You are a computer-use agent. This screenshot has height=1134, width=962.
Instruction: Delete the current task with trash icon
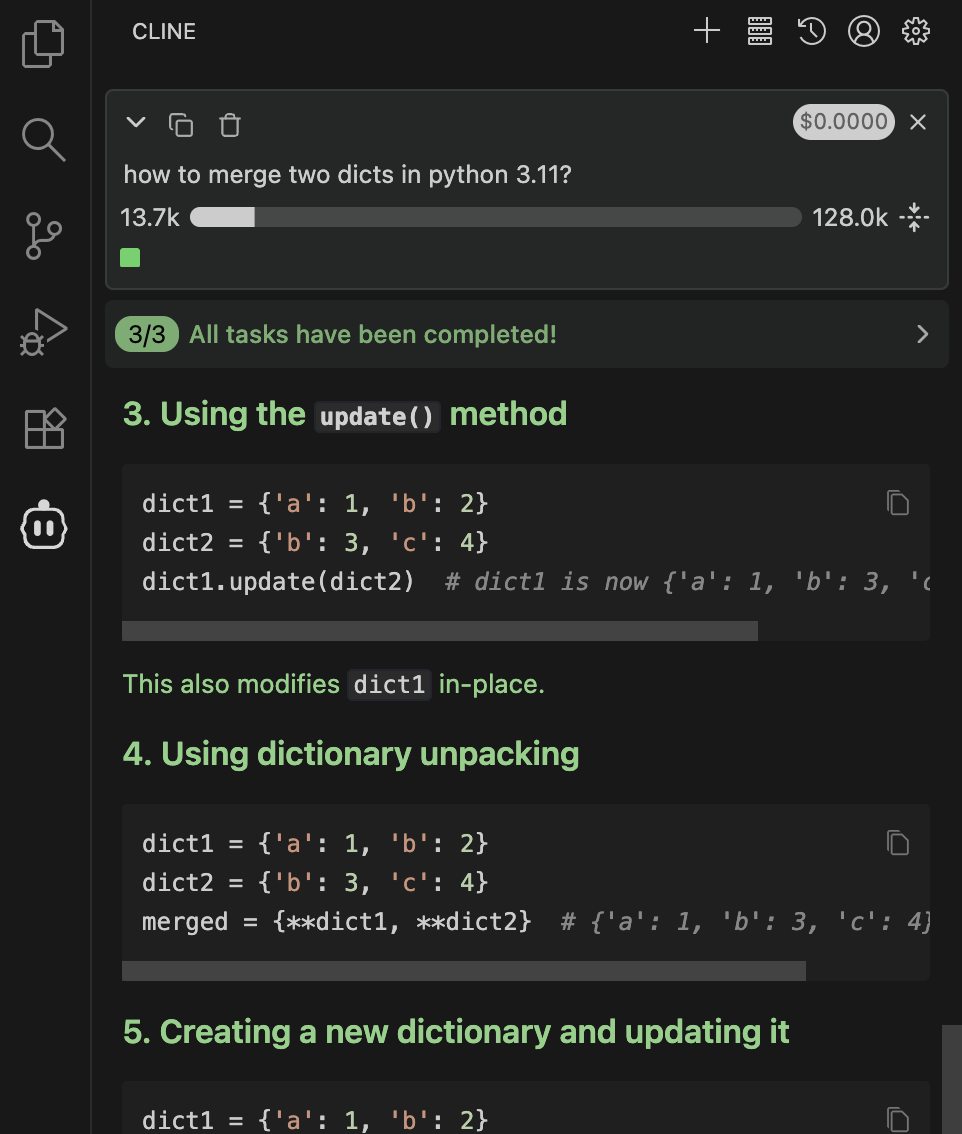pos(230,125)
